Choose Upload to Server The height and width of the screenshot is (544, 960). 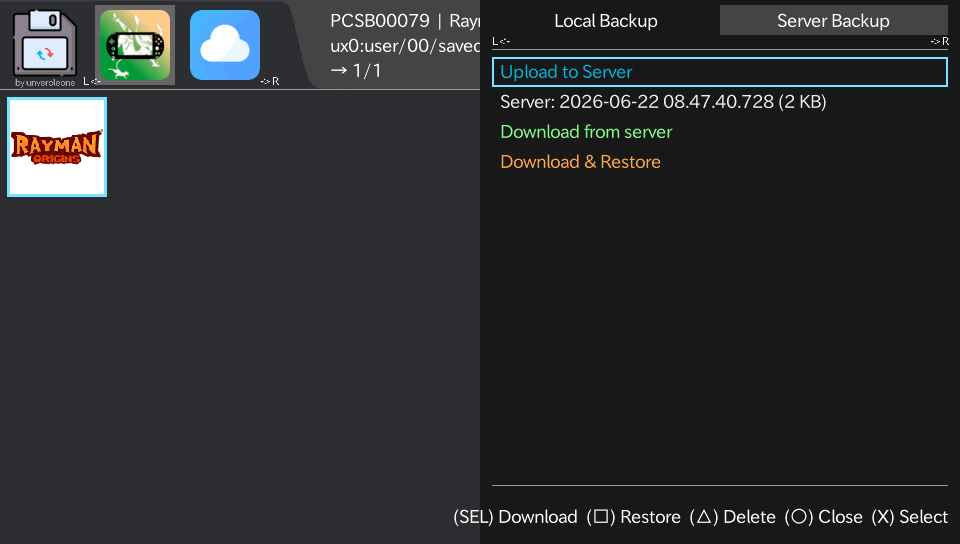click(x=720, y=72)
